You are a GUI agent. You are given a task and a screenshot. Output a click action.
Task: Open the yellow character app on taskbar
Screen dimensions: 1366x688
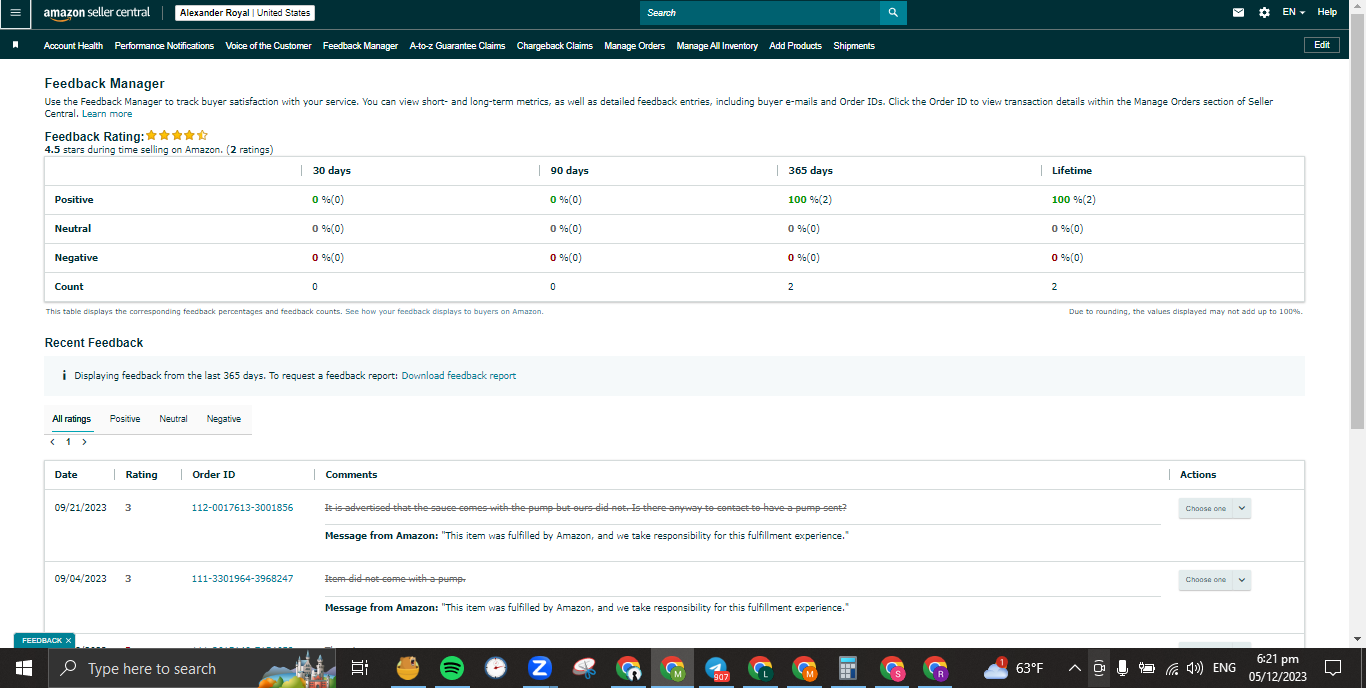[408, 668]
